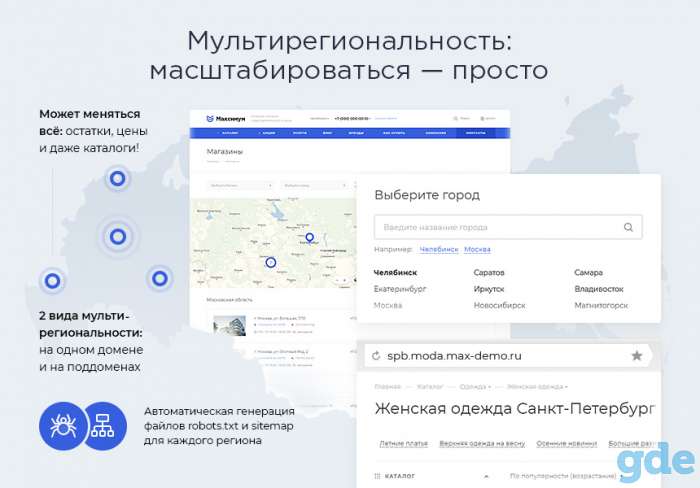
Task: Open the second filter dropdown above the stores map
Action: click(314, 185)
